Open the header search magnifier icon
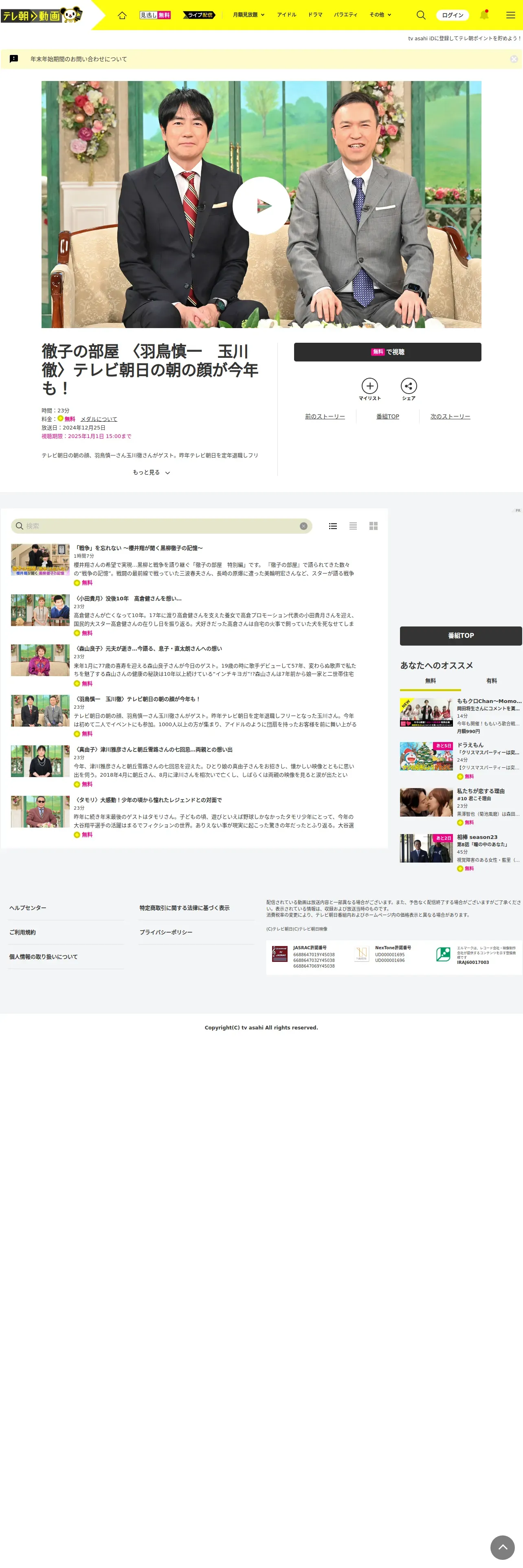The width and height of the screenshot is (523, 1568). click(421, 15)
